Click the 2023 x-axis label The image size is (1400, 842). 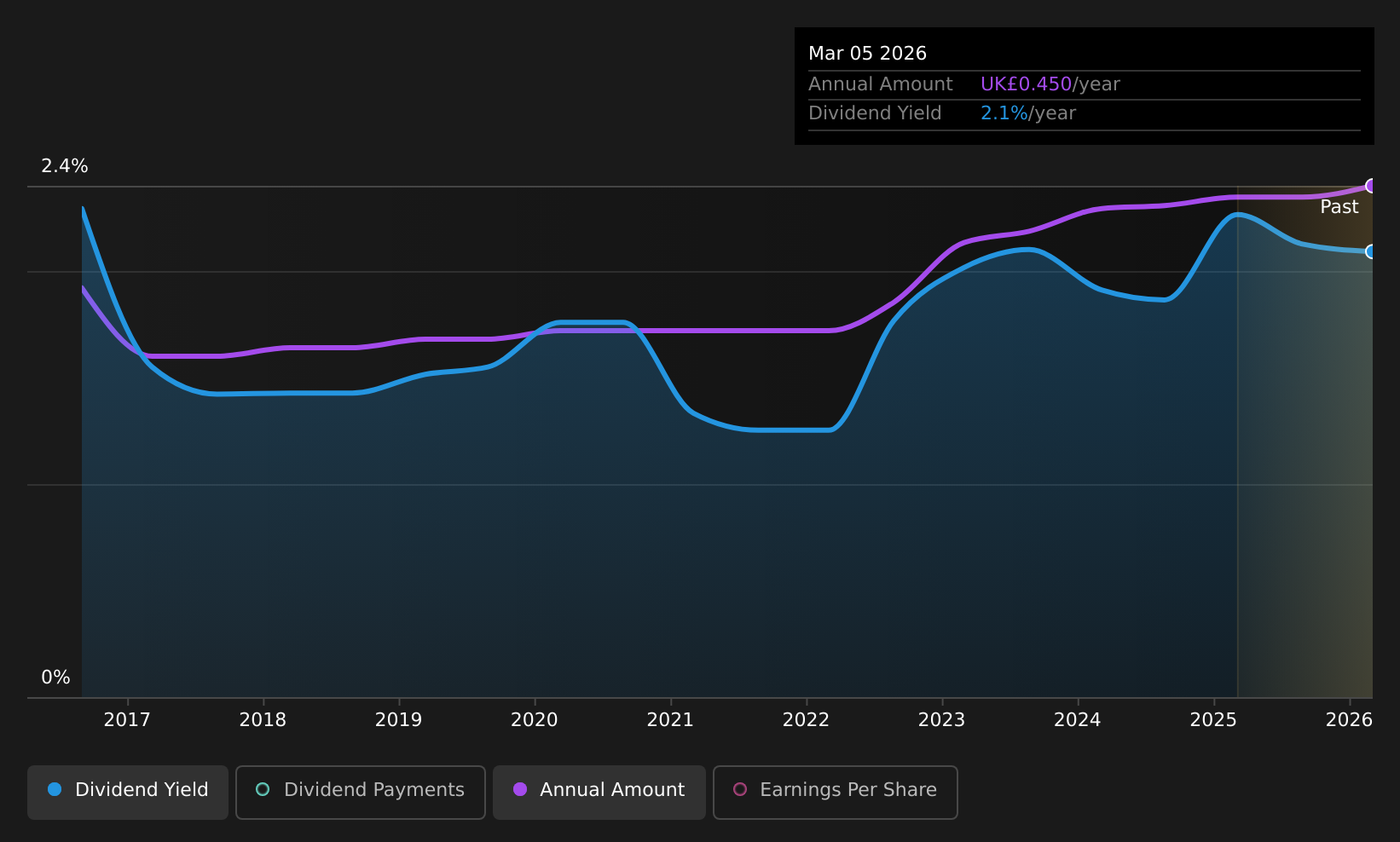tap(941, 720)
